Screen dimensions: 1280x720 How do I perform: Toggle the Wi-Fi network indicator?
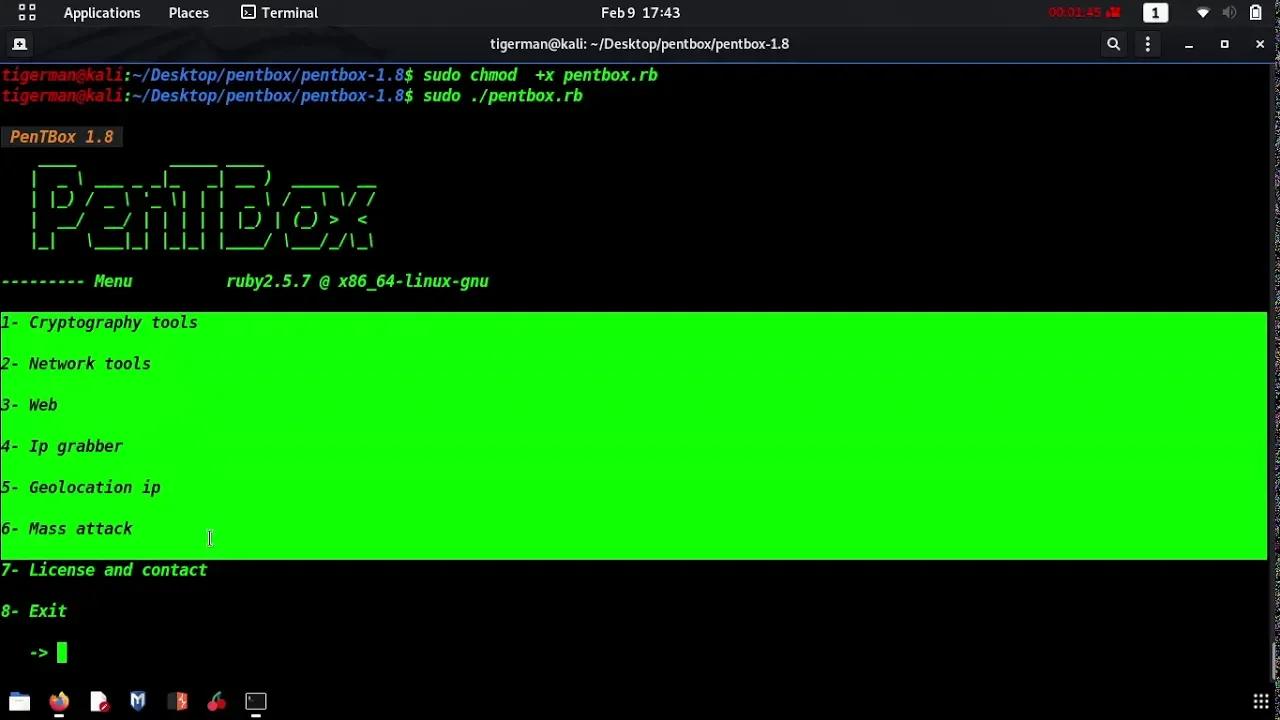tap(1202, 13)
